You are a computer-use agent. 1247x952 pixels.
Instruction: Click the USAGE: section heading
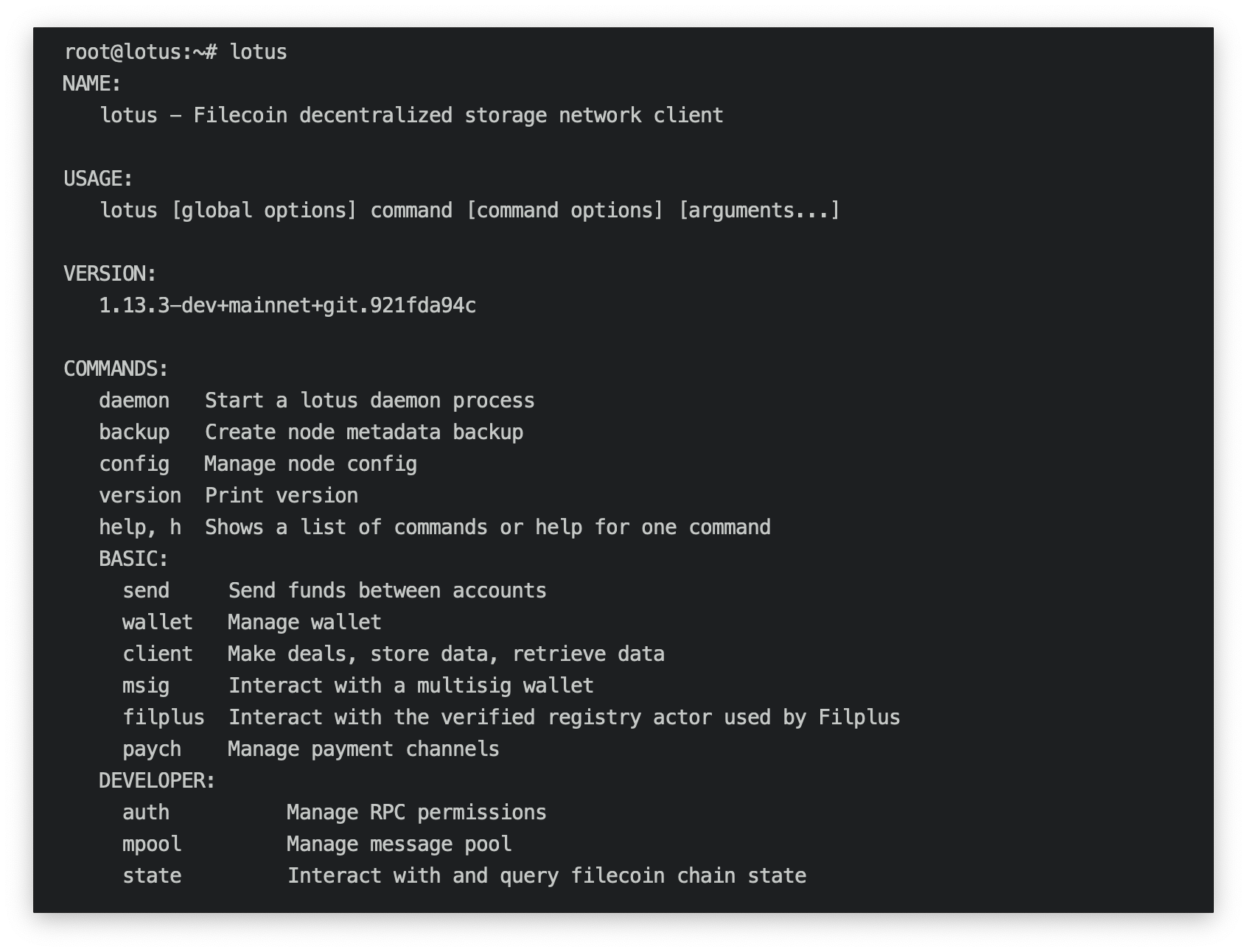tap(98, 178)
